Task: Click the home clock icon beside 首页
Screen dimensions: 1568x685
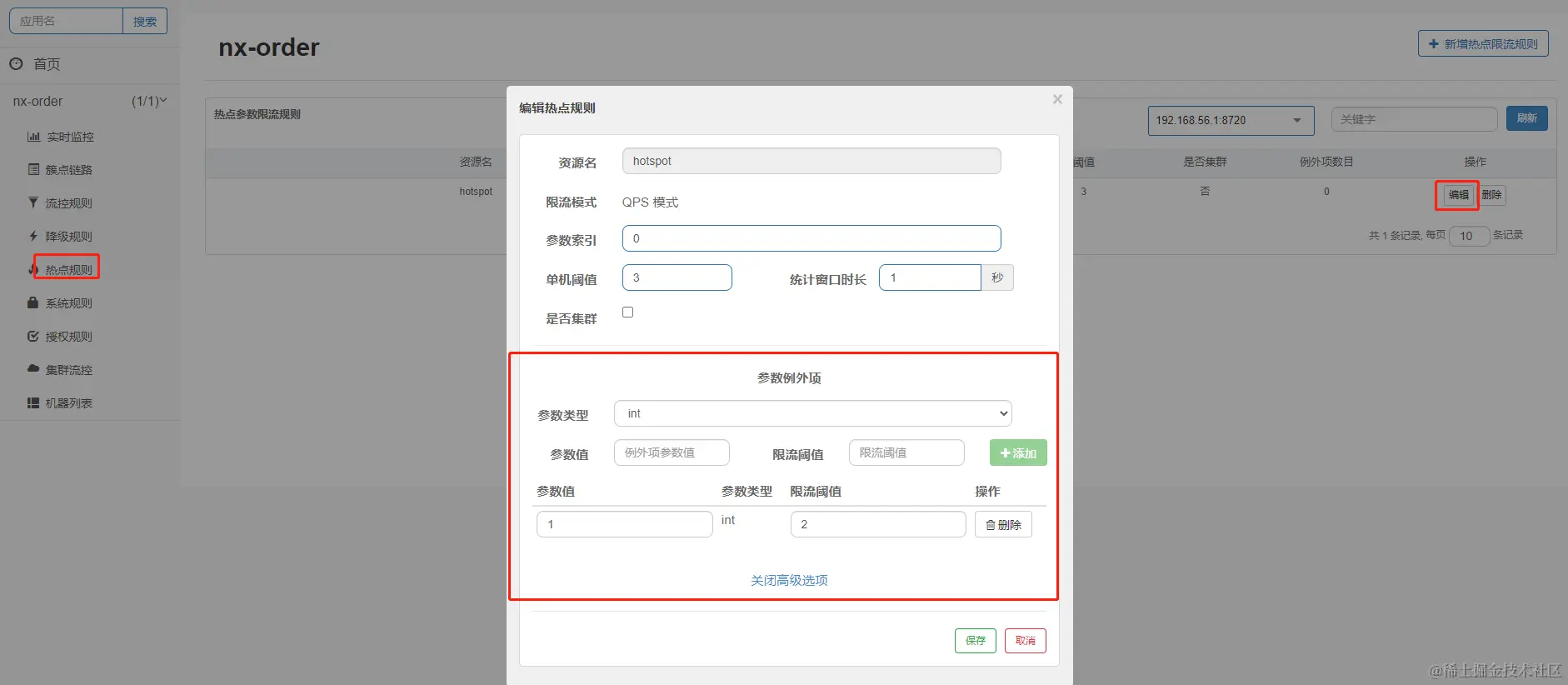Action: pos(16,64)
